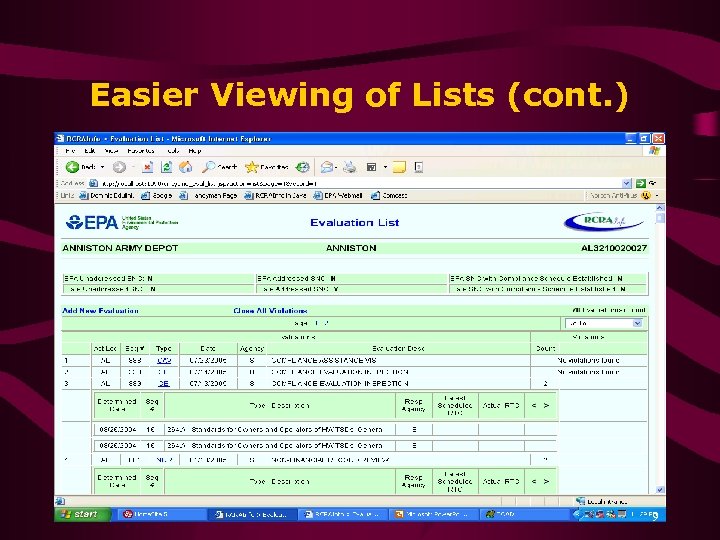Click 'No violations found' in row 1

coord(588,360)
